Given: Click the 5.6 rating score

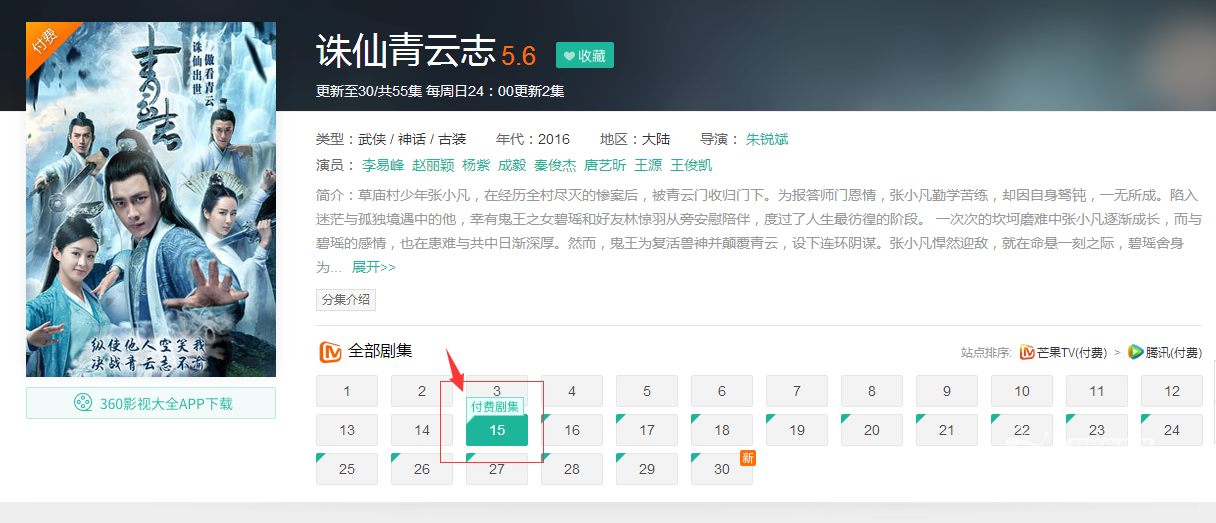Looking at the screenshot, I should pos(519,55).
